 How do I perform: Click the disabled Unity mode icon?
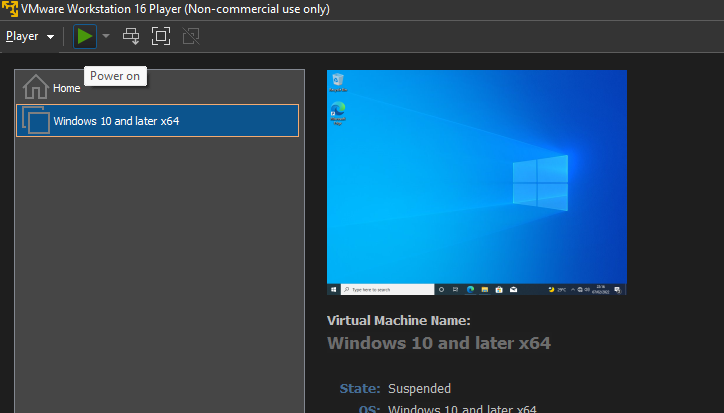click(191, 36)
